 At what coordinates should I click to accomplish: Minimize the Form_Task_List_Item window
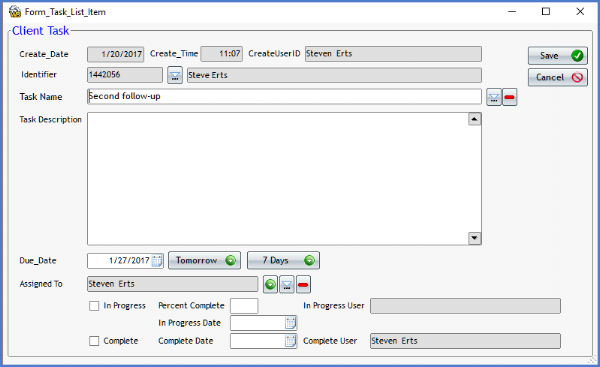pyautogui.click(x=512, y=11)
